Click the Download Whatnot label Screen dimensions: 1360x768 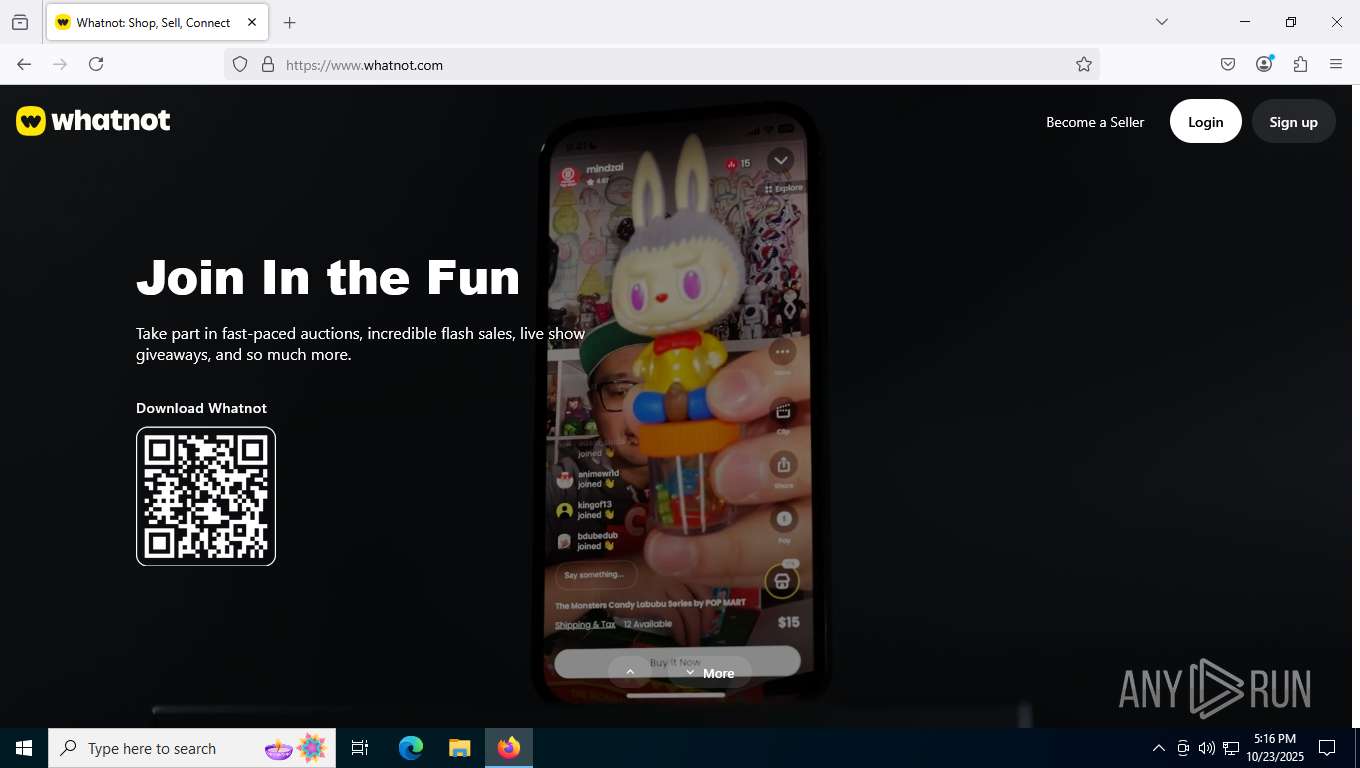(x=201, y=408)
